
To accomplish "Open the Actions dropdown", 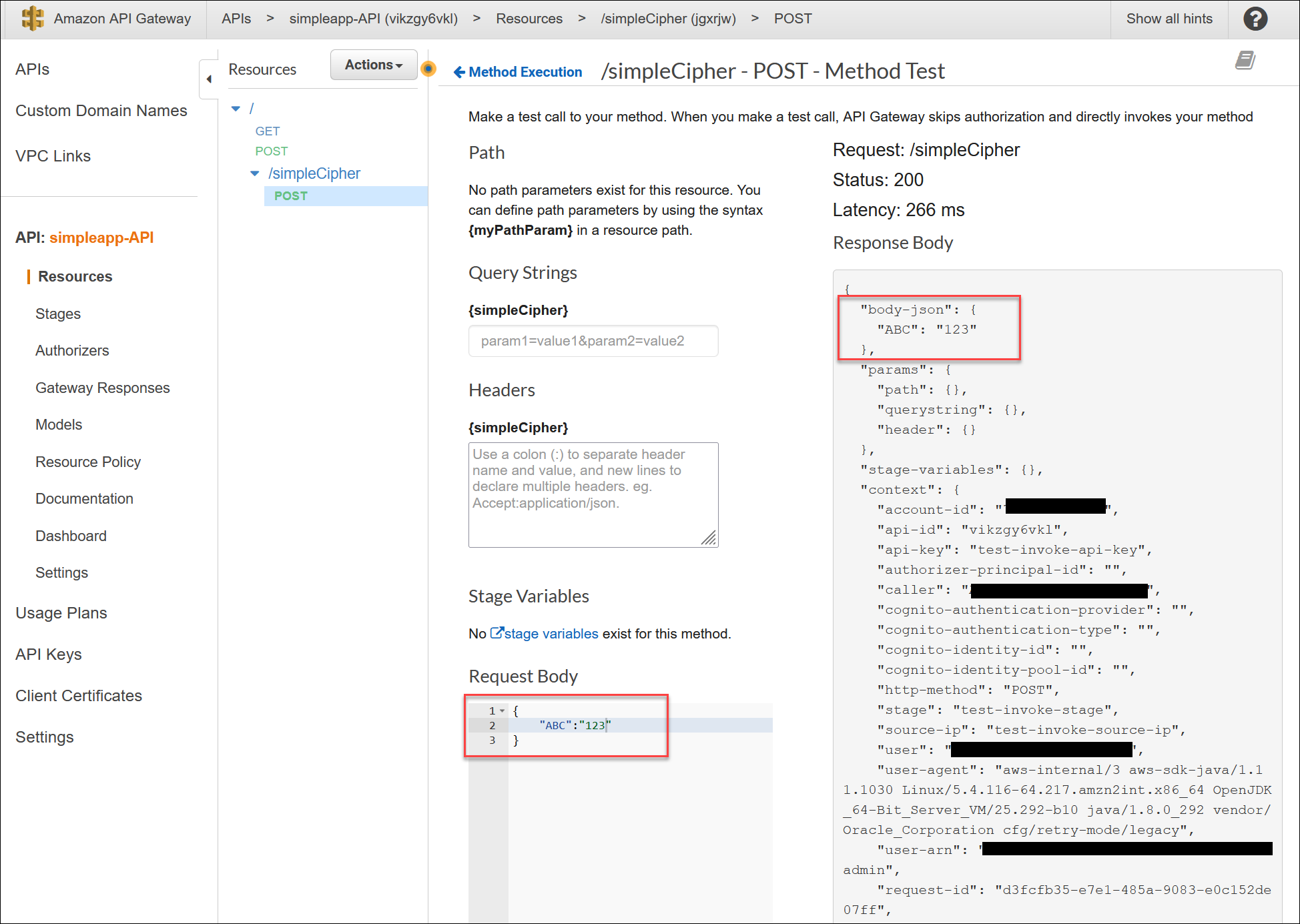I will tap(374, 65).
